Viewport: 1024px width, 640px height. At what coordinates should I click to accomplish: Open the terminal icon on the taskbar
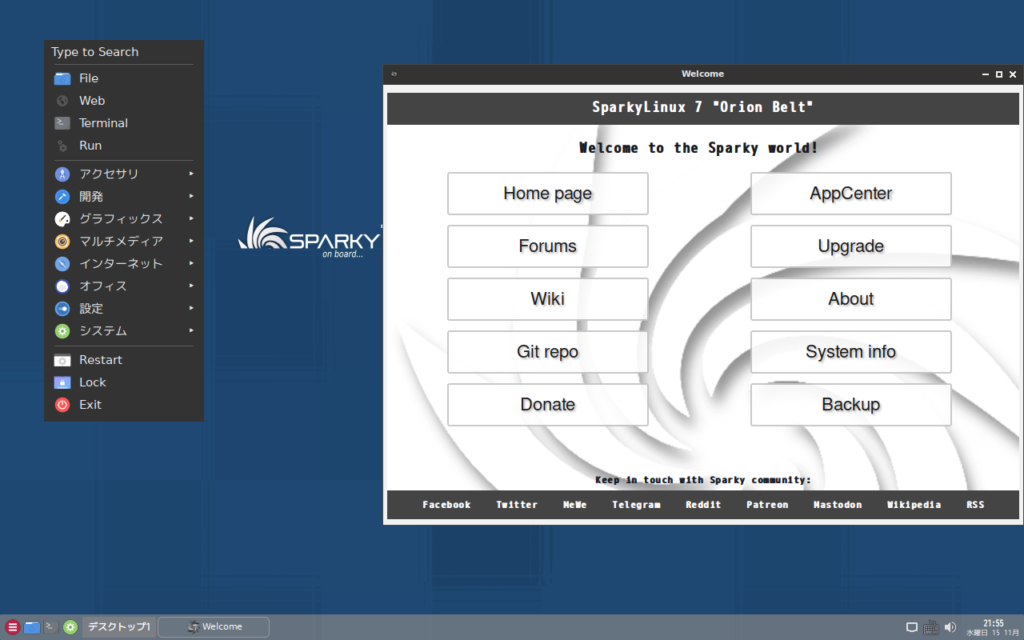point(50,627)
